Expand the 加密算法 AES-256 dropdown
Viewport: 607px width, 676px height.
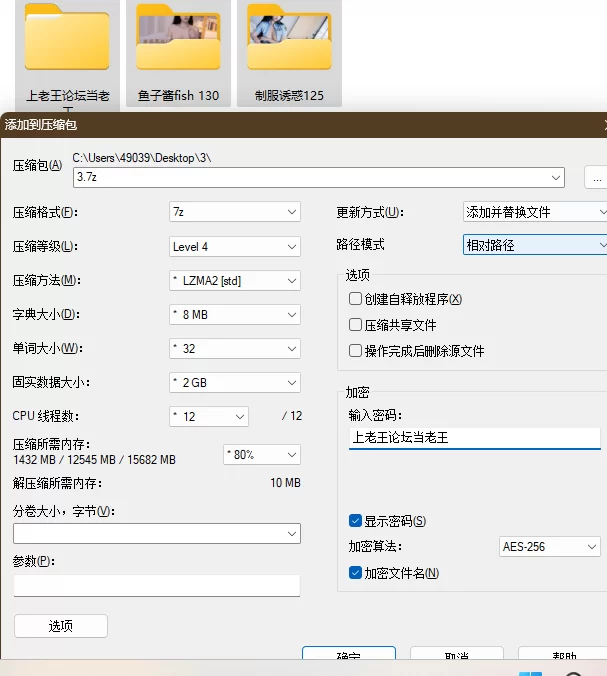point(549,547)
